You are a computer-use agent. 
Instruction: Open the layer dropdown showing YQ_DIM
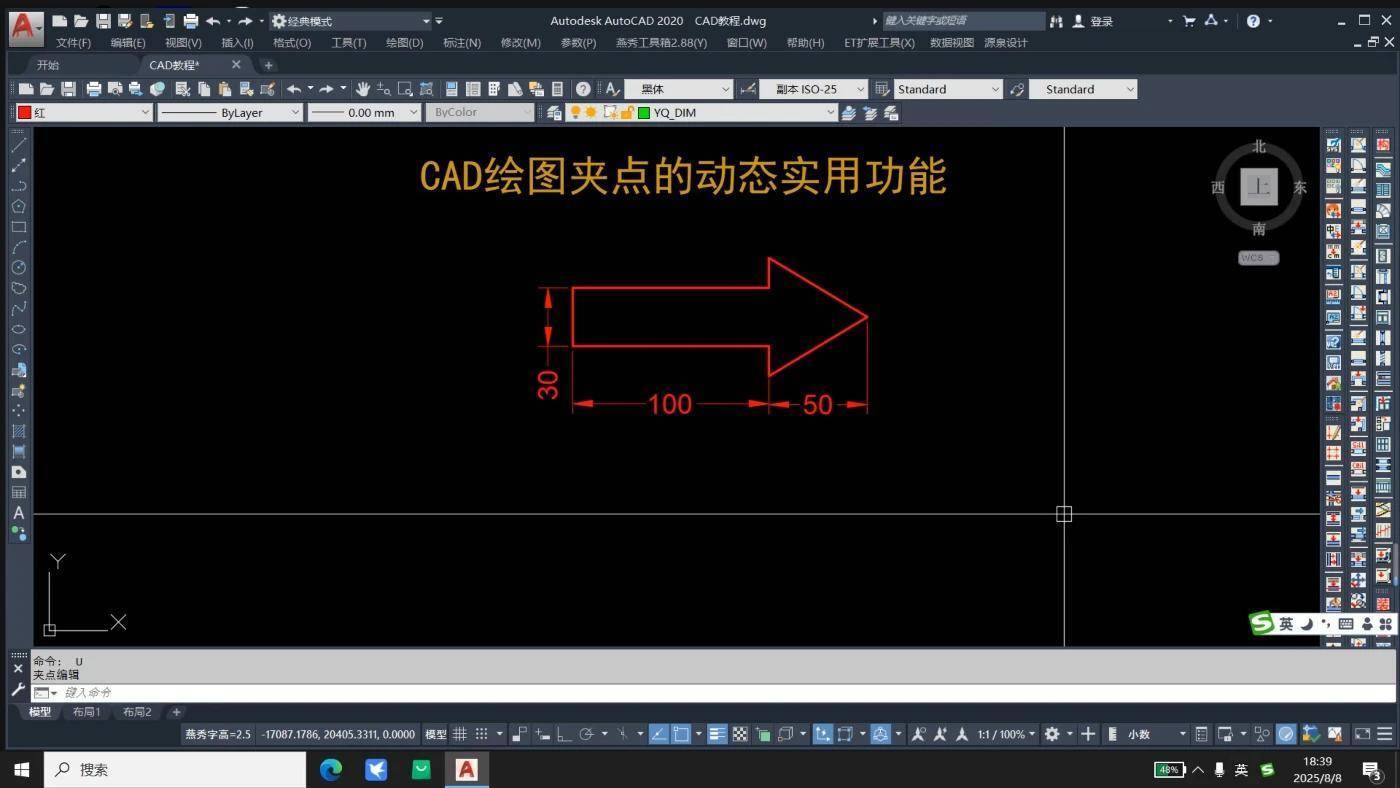(x=831, y=112)
